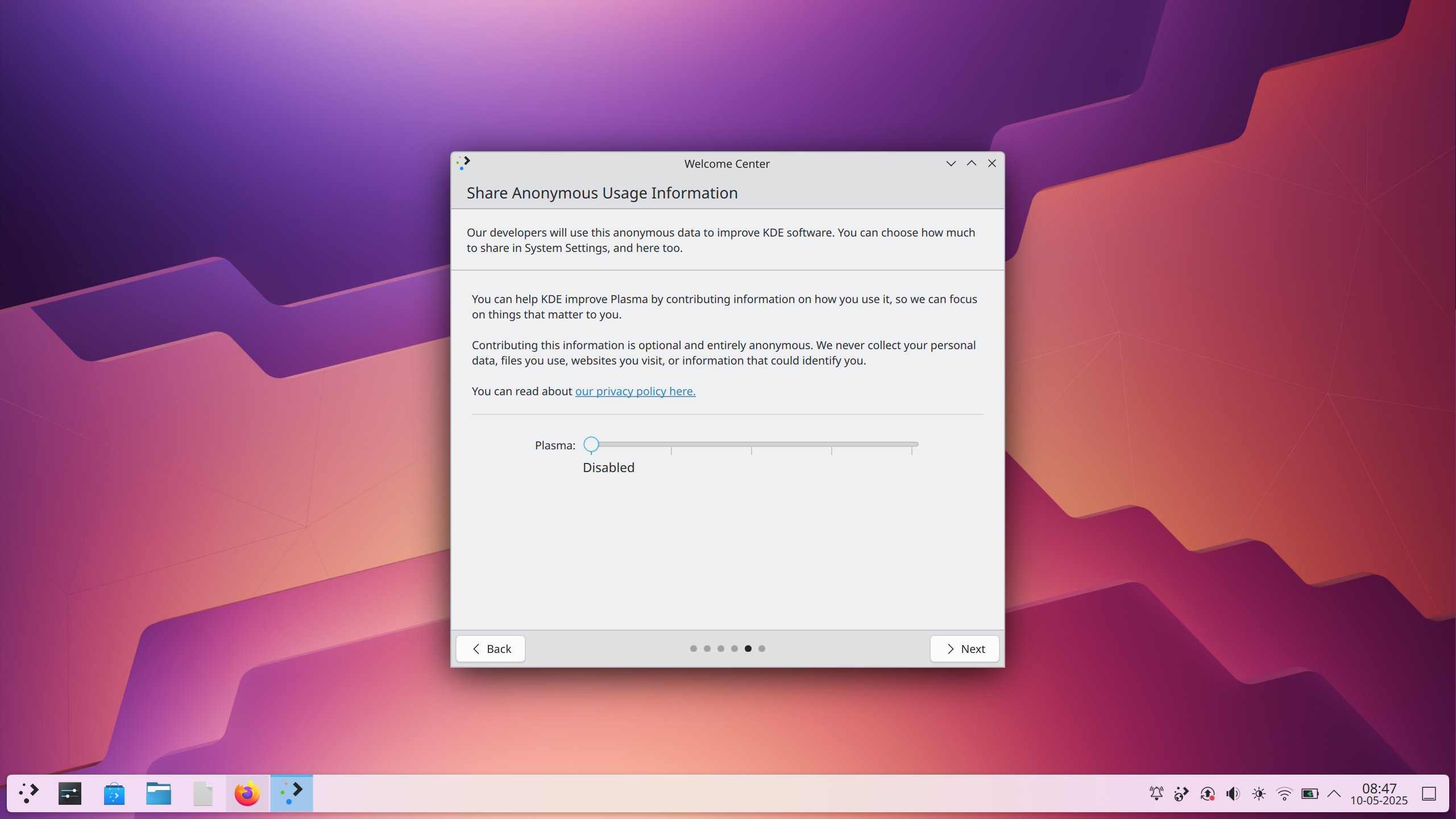Click the Welcome Center title bar app icon
Viewport: 1456px width, 819px height.
[x=463, y=163]
